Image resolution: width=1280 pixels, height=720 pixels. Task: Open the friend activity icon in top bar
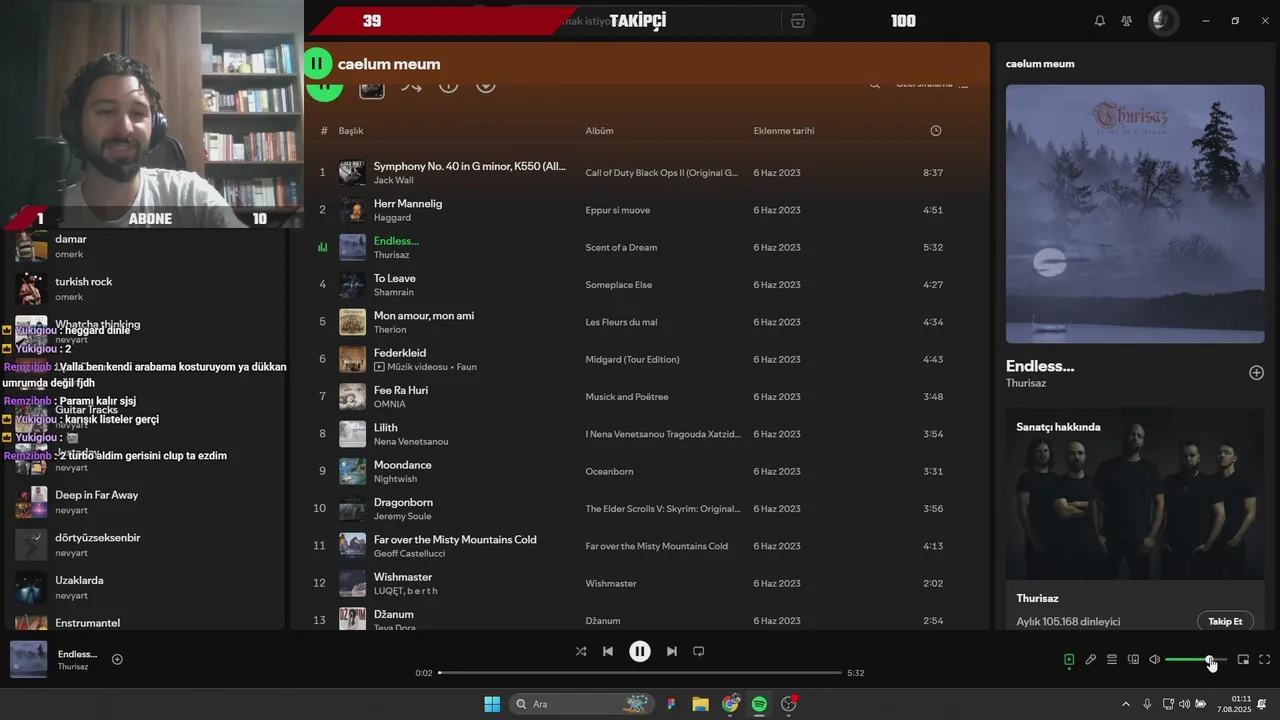tap(1127, 21)
